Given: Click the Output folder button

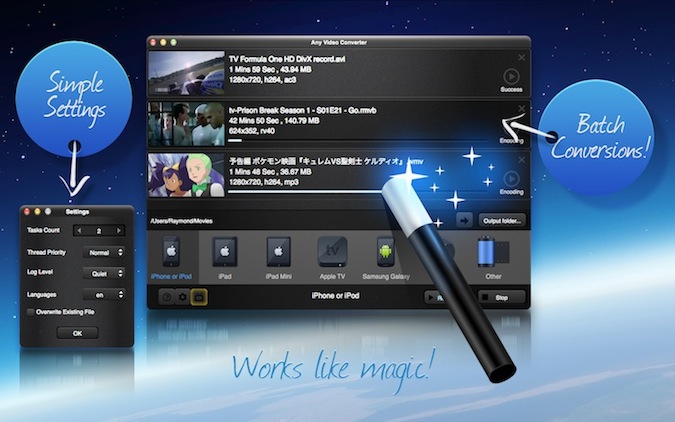Looking at the screenshot, I should [501, 220].
